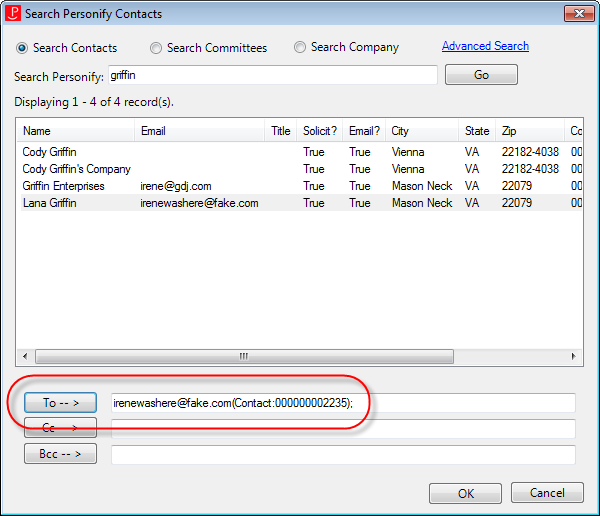Click the Email? column header
Screen dimensions: 600x516
364,131
